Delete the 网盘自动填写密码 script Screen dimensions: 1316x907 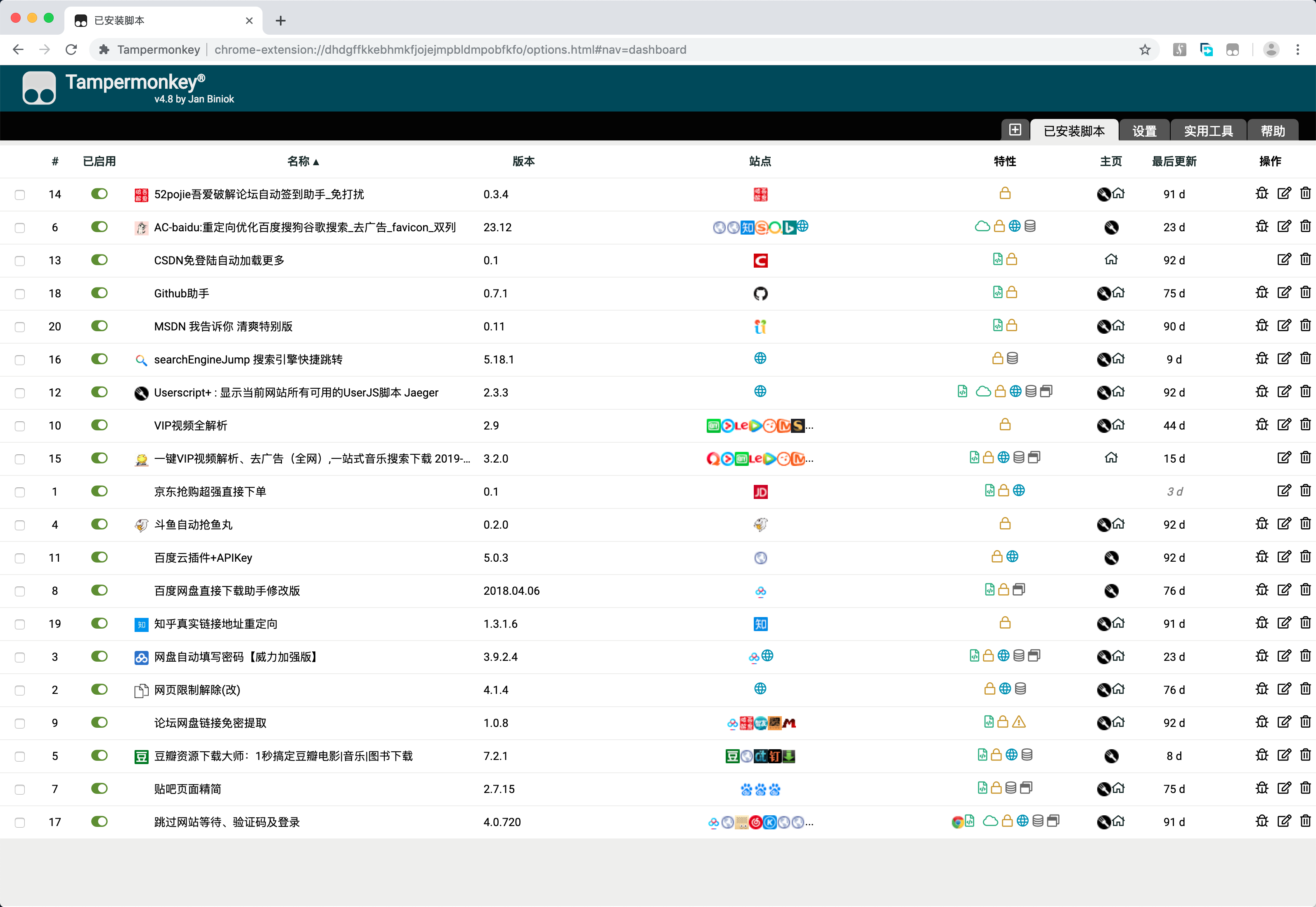coord(1305,656)
